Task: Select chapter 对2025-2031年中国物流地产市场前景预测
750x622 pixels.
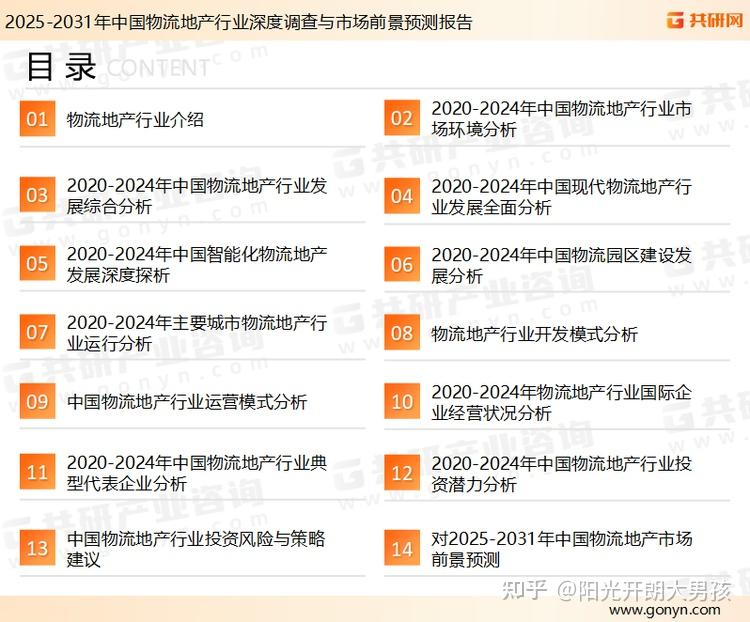Action: (562, 549)
